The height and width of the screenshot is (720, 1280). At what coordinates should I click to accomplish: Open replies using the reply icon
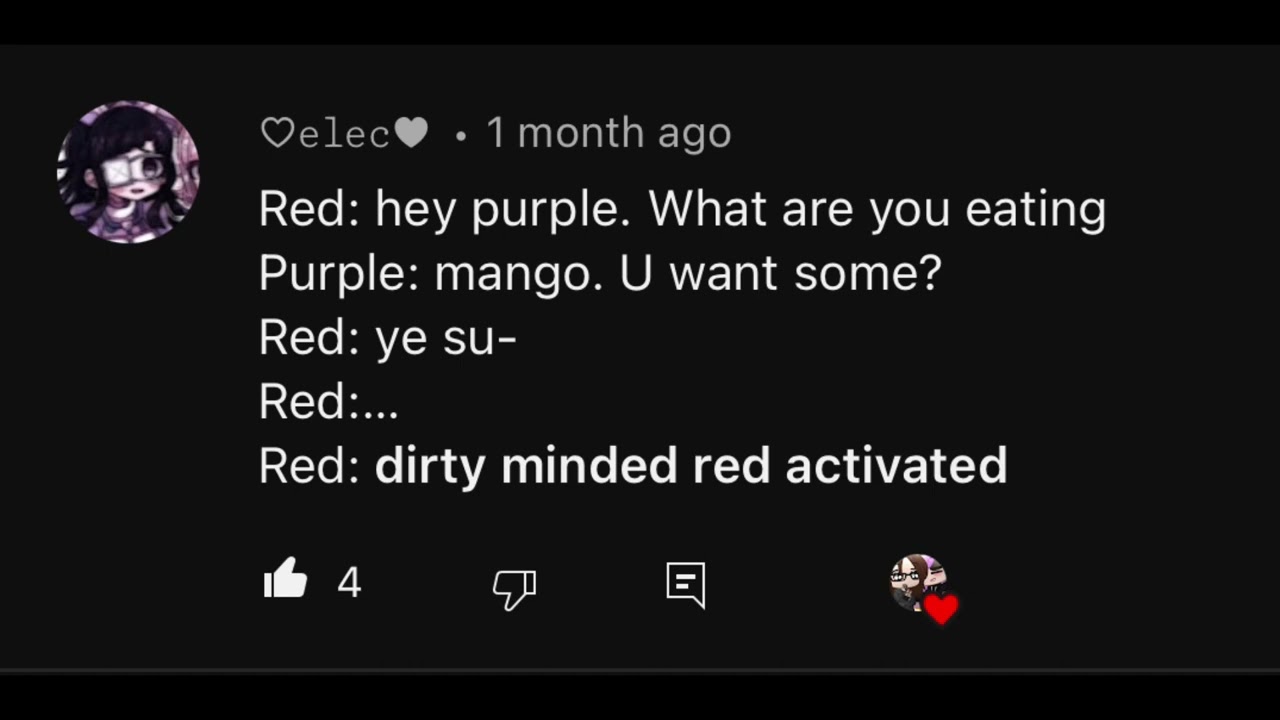(686, 584)
